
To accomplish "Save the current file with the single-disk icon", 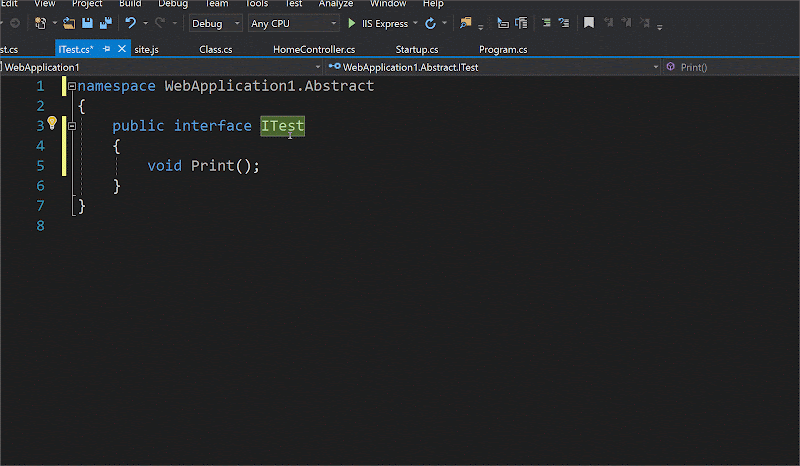I will [x=87, y=23].
